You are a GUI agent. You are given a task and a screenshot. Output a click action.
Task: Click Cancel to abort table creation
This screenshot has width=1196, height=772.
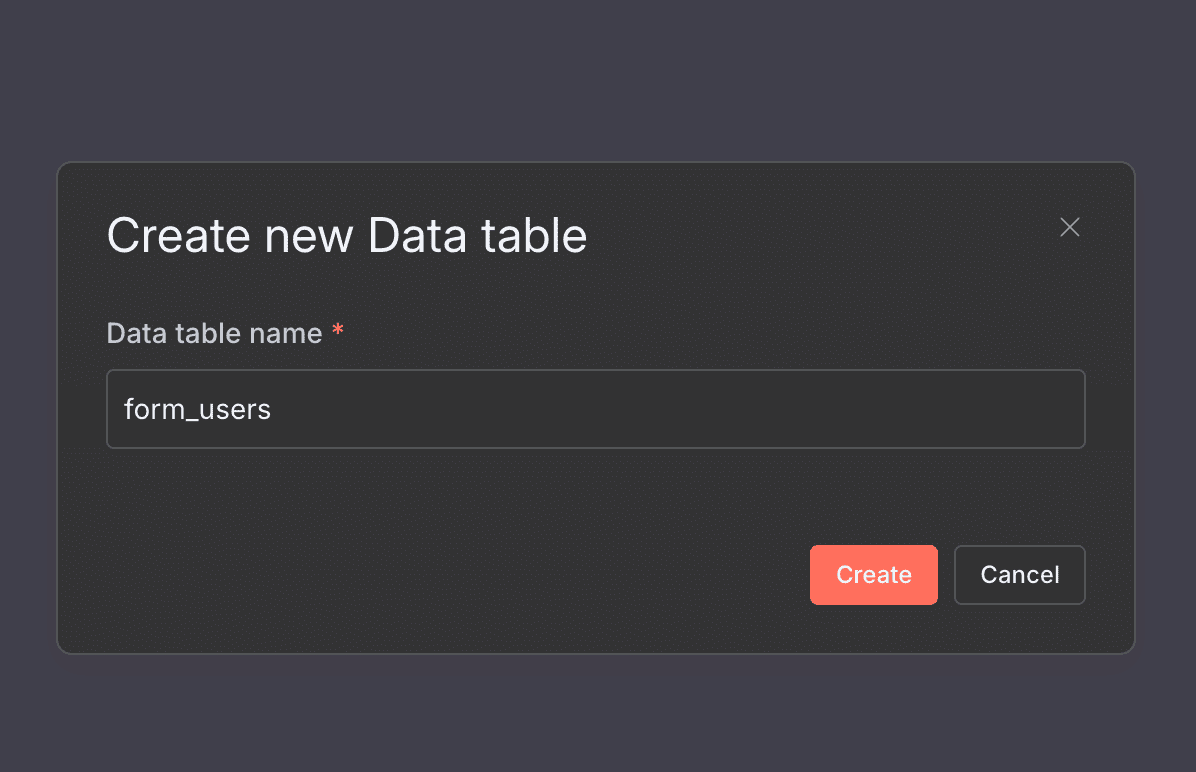point(1019,574)
